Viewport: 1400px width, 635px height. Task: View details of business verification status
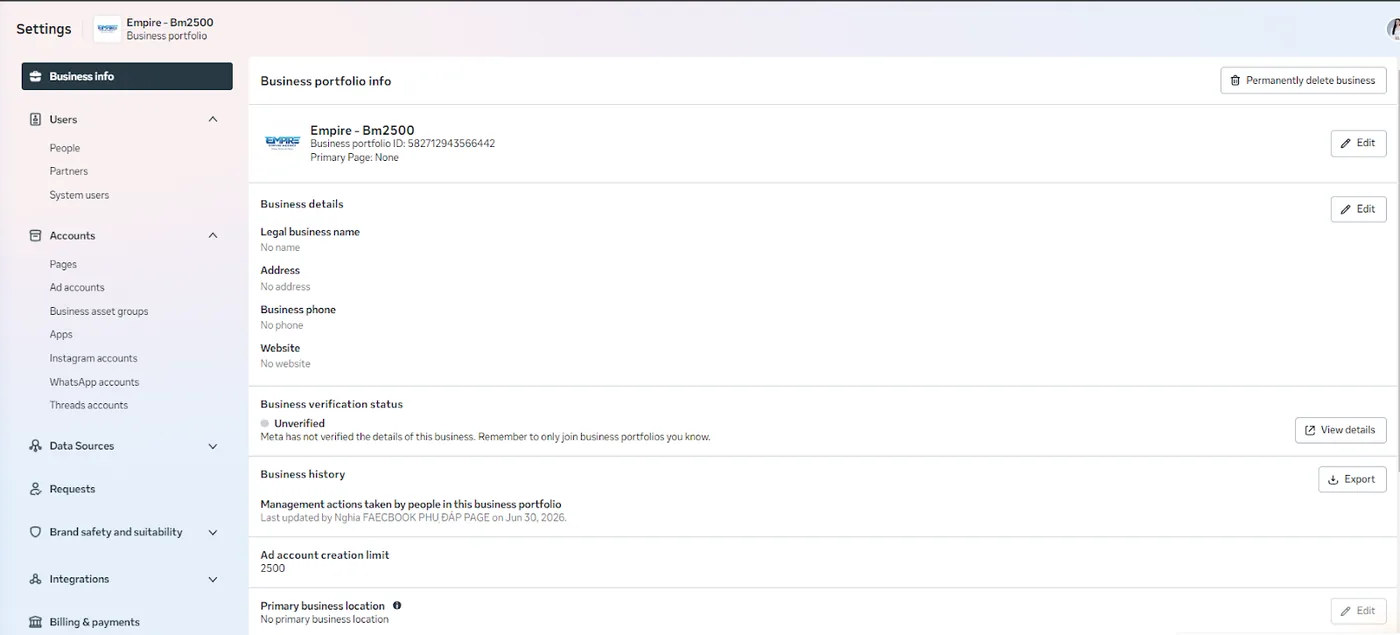point(1340,430)
